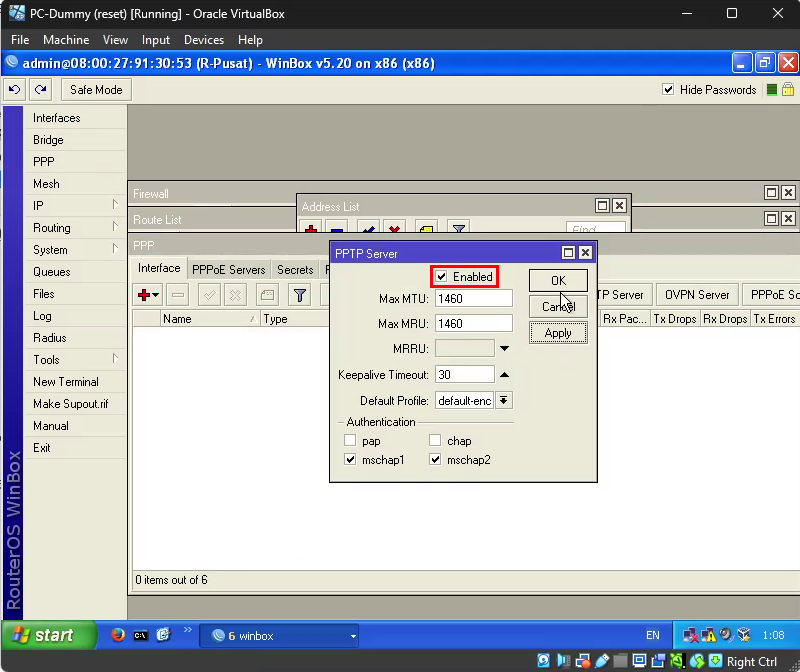Click Cancel in PPTP Server dialog
Viewport: 800px width, 672px height.
click(x=558, y=307)
